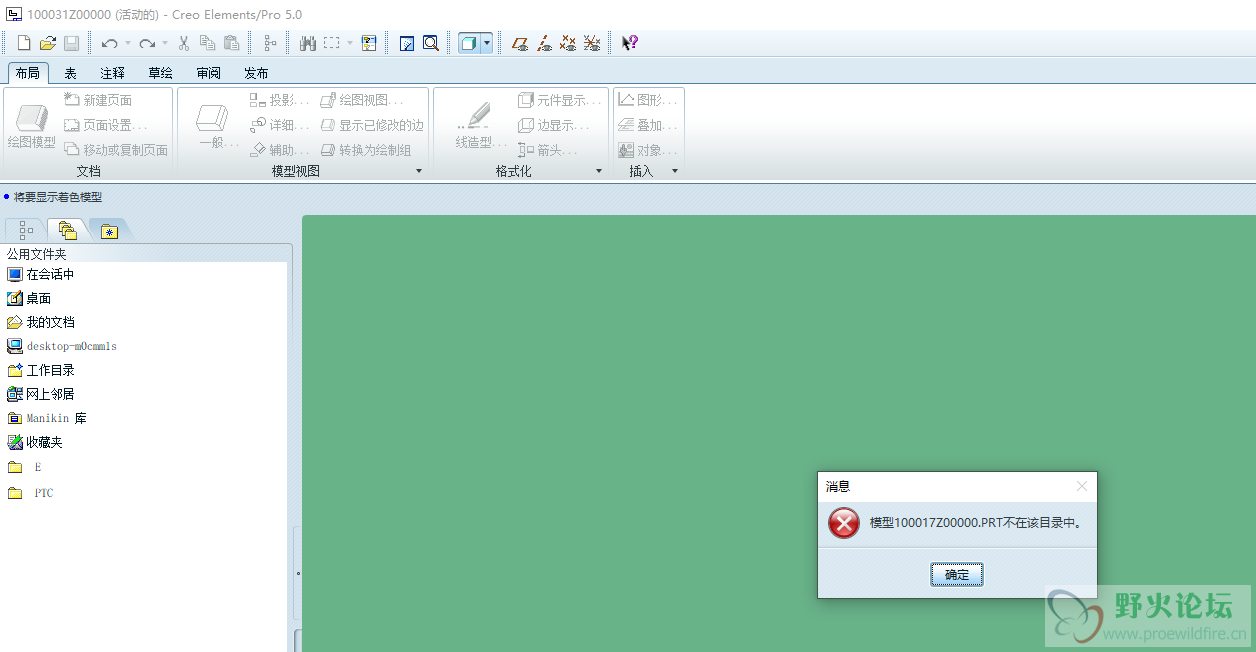This screenshot has height=652, width=1256.
Task: Click the context-sensitive Help icon
Action: (x=630, y=43)
